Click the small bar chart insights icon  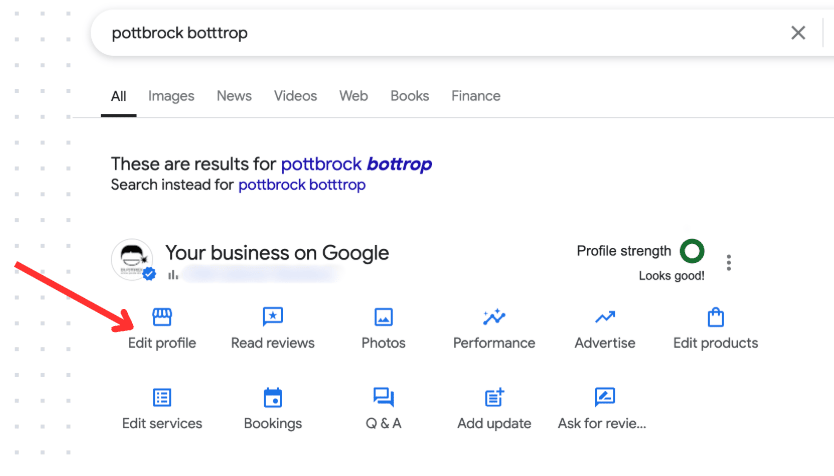[173, 275]
